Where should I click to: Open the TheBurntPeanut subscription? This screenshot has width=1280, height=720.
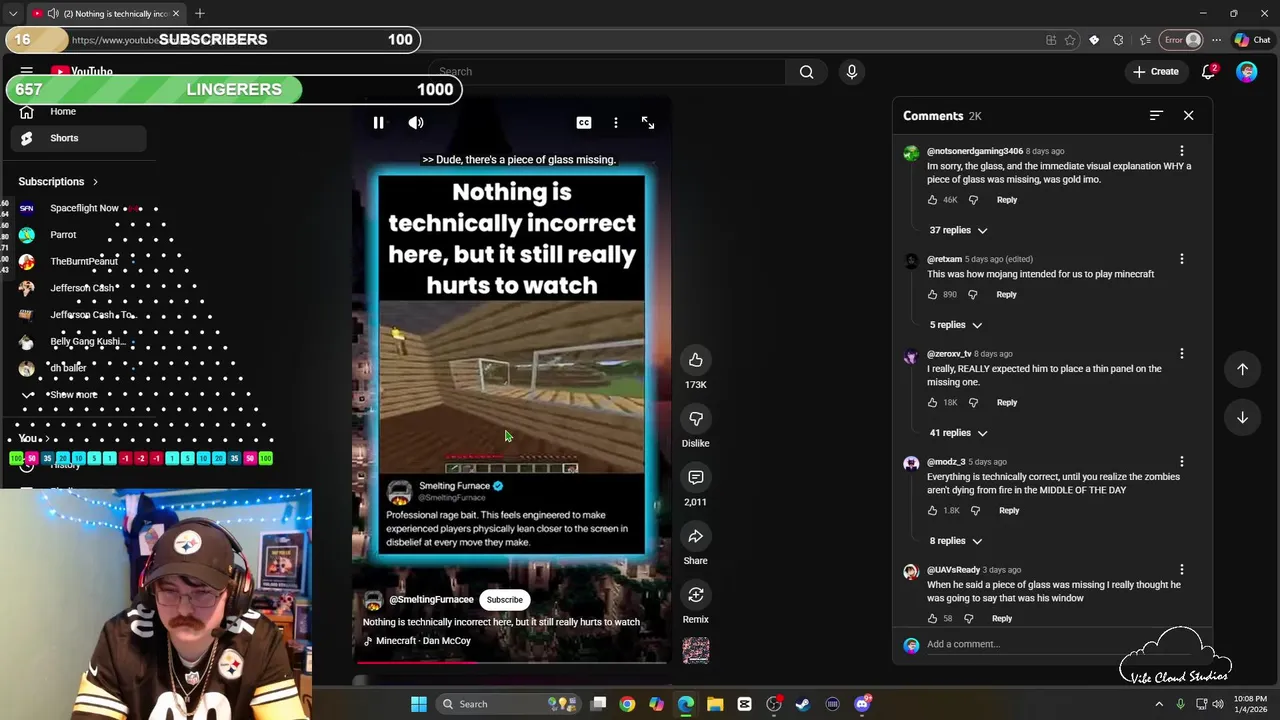pyautogui.click(x=78, y=262)
